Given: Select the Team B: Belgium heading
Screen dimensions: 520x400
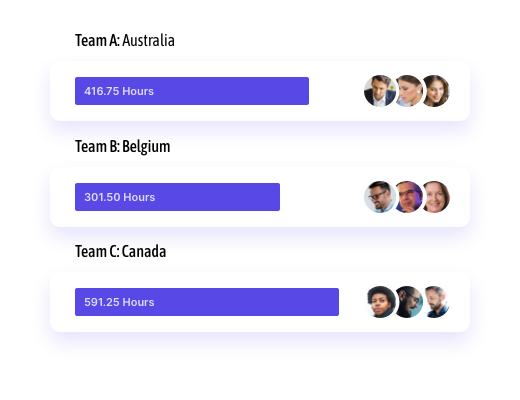Looking at the screenshot, I should 122,147.
